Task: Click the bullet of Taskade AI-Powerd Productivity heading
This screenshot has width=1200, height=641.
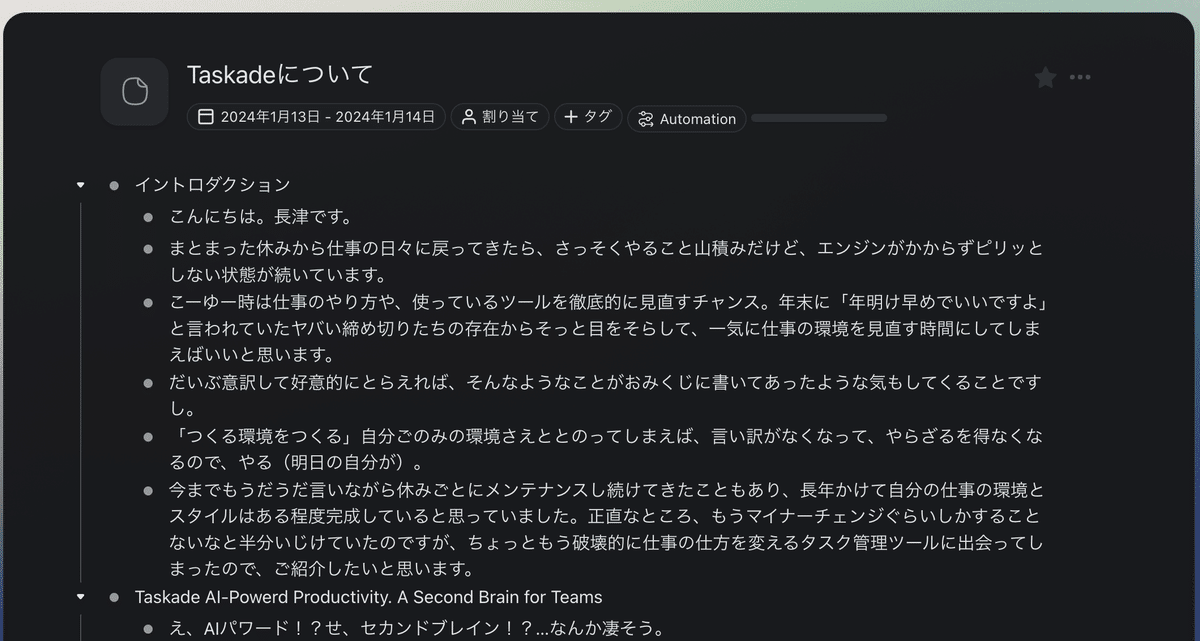Action: coord(114,597)
